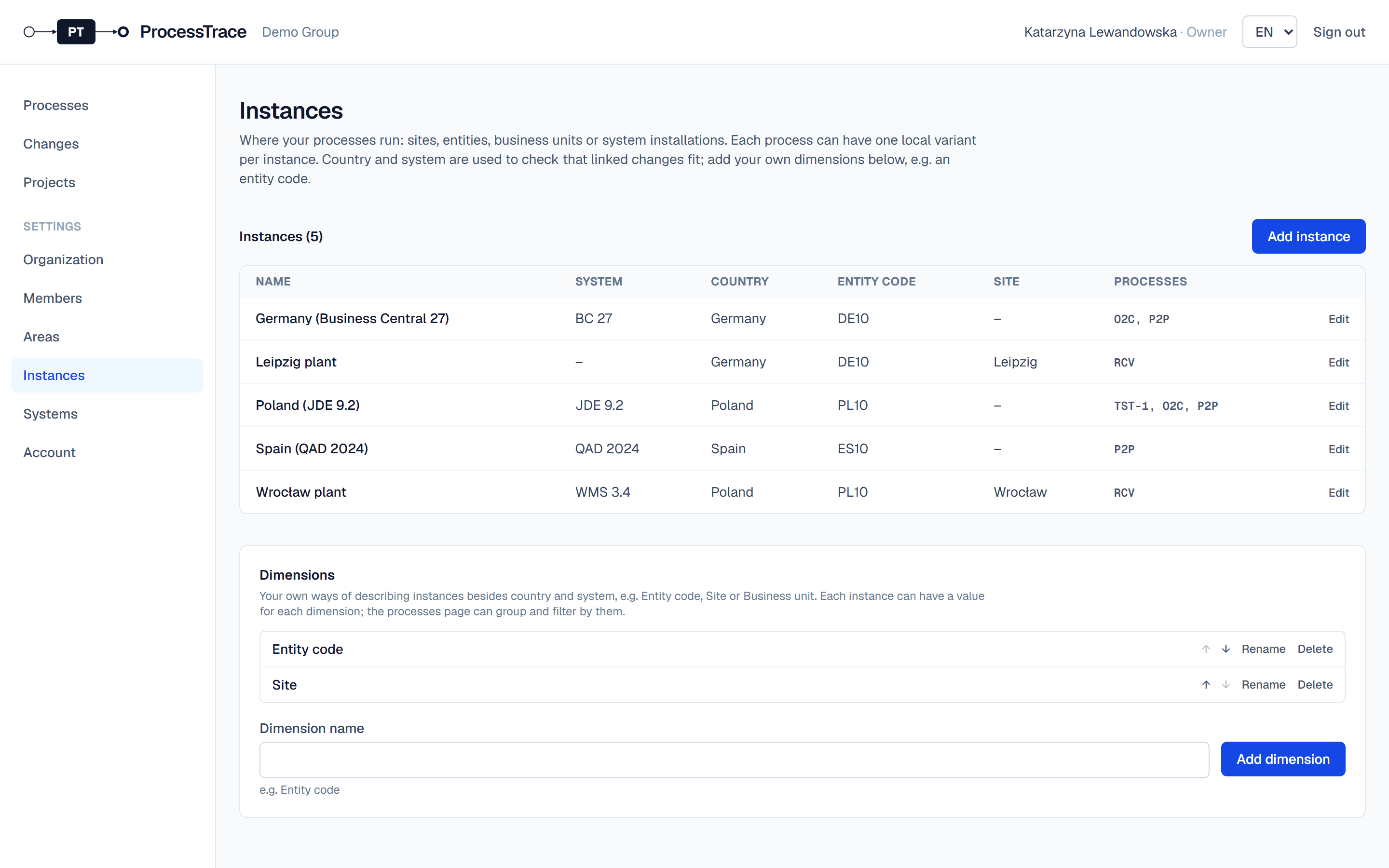Click TST-1 process code in Poland row
Screen dimensions: 1389x868
[x=1131, y=407]
